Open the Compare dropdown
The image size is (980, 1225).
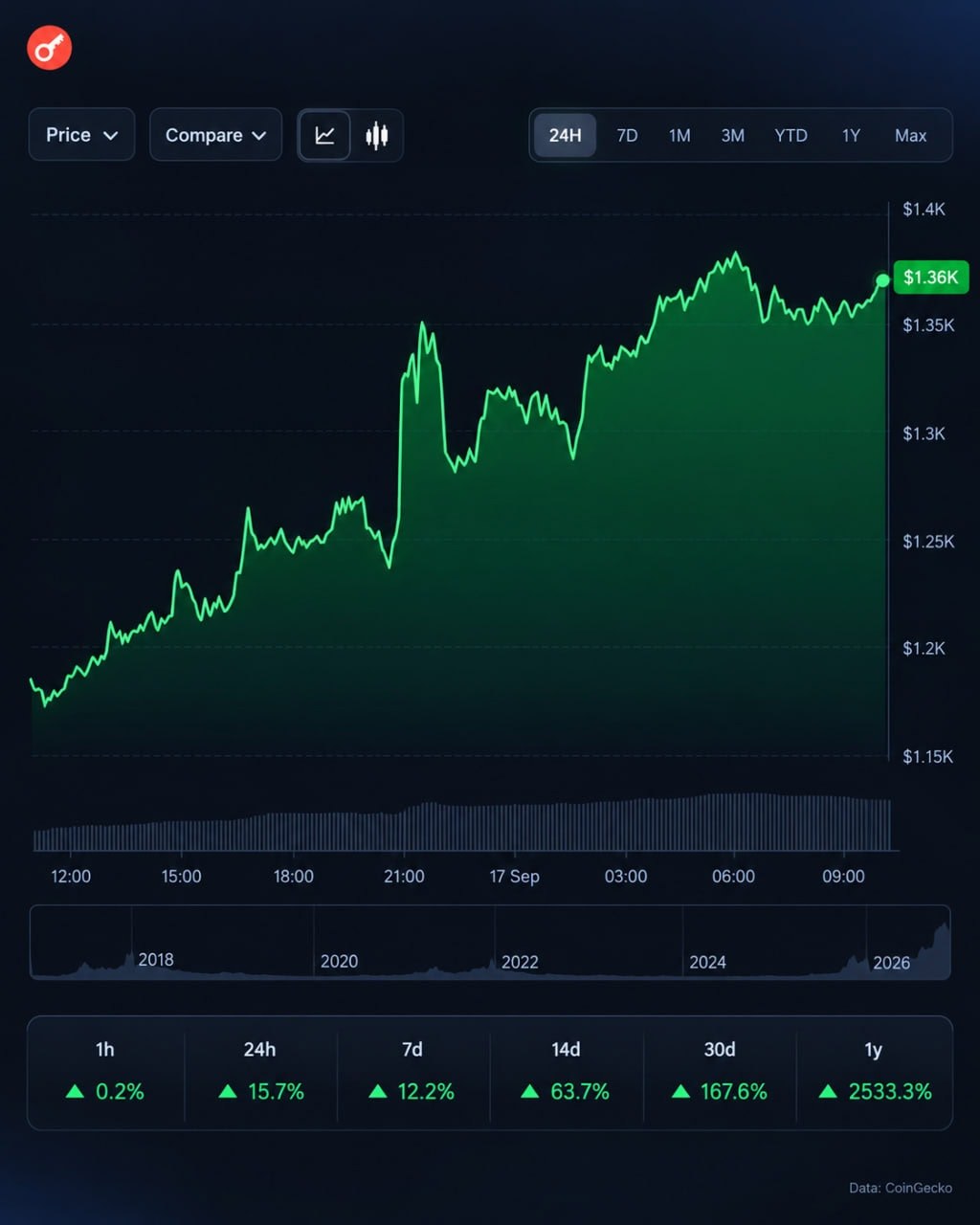tap(215, 135)
